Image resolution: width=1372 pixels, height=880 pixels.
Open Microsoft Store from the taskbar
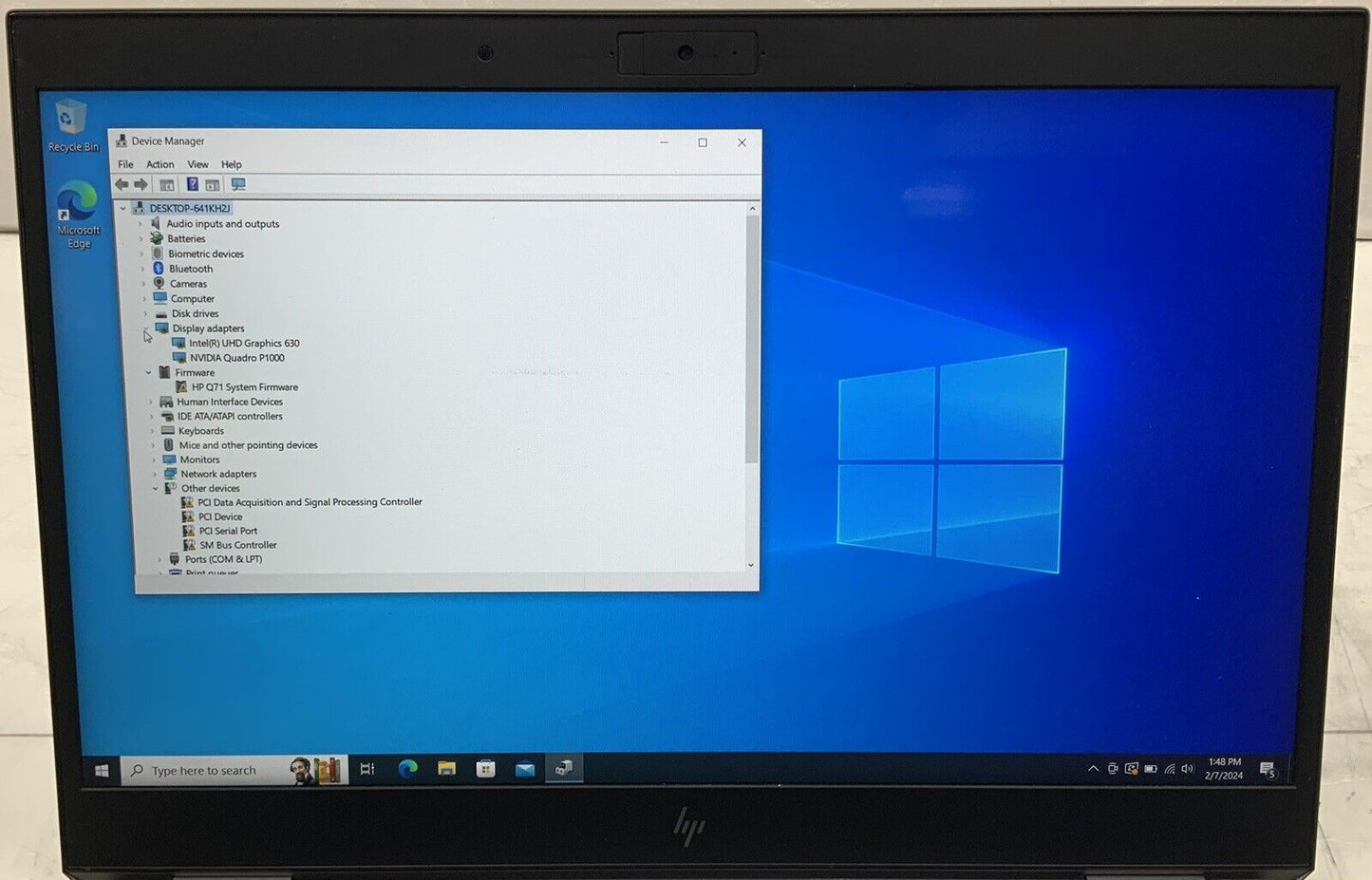pos(485,769)
